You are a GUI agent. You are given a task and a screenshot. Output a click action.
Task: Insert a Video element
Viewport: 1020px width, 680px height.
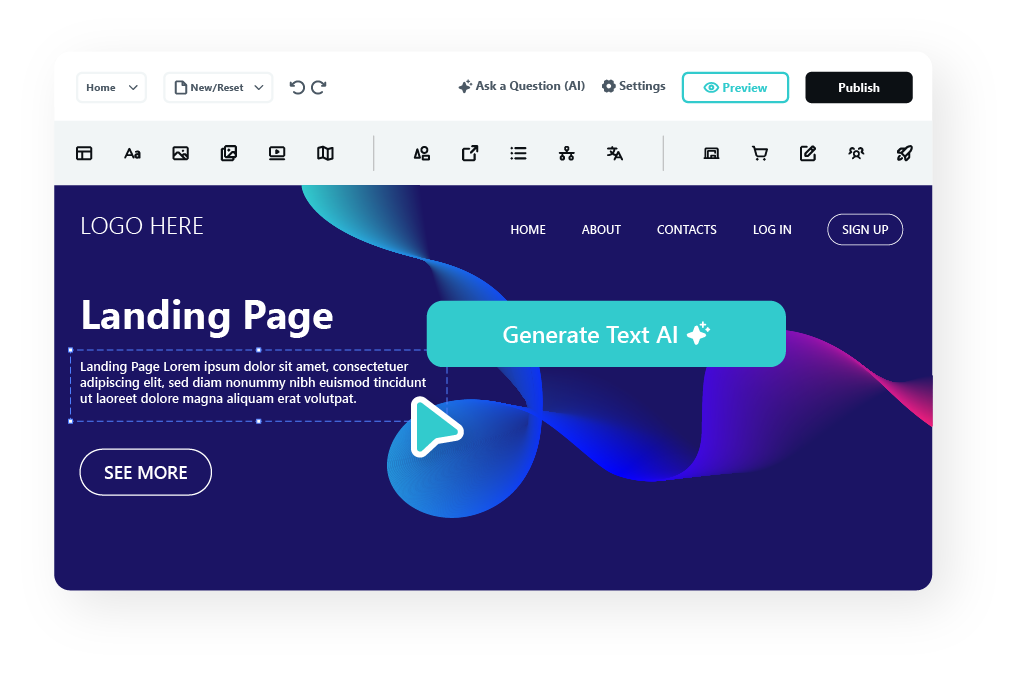(x=277, y=153)
